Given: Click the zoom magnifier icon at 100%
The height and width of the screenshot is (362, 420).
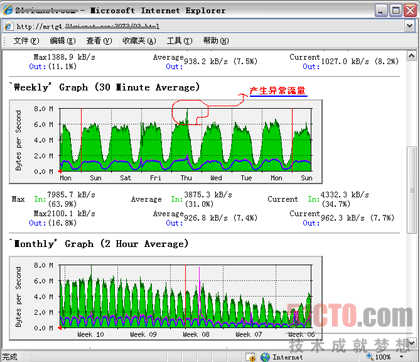Looking at the screenshot, I should [x=370, y=357].
